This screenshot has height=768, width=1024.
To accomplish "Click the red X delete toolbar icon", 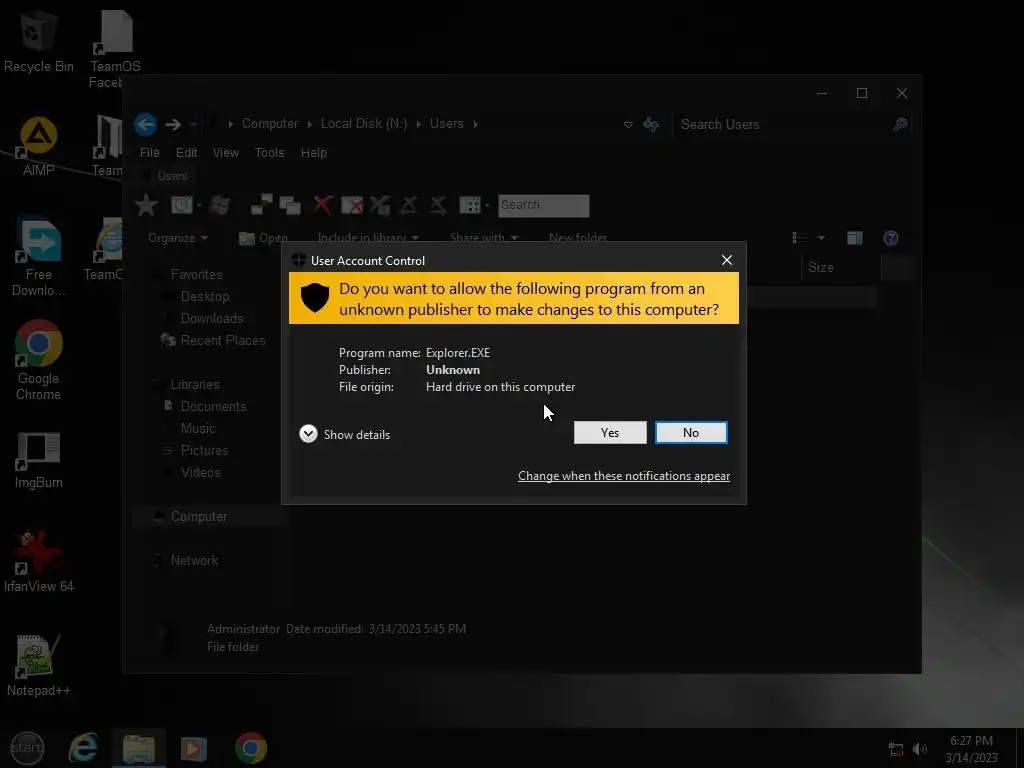I will click(323, 205).
